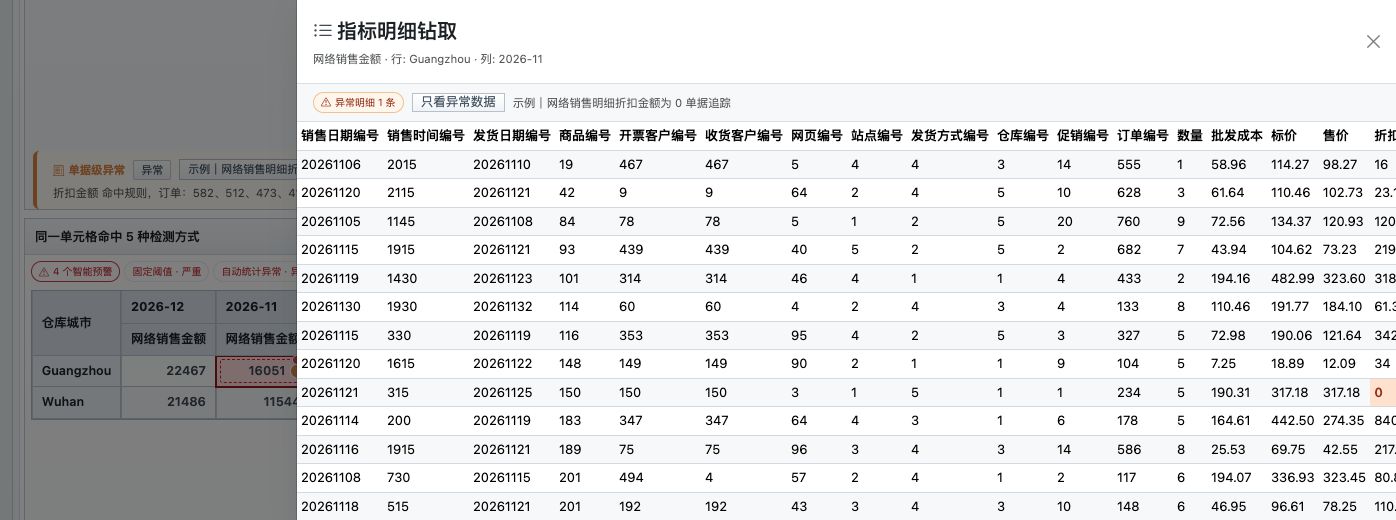The image size is (1396, 520).
Task: Close the 指标明细钻取 drawer with the X
Action: [1373, 41]
